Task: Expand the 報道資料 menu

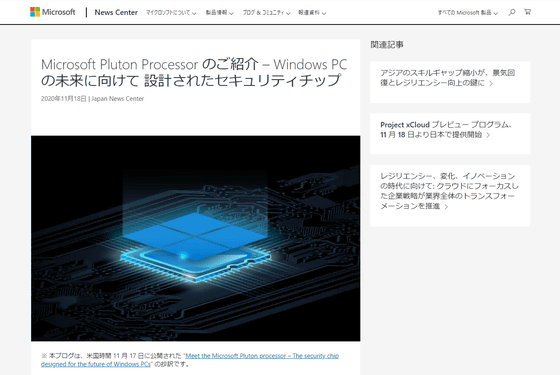Action: pyautogui.click(x=312, y=13)
